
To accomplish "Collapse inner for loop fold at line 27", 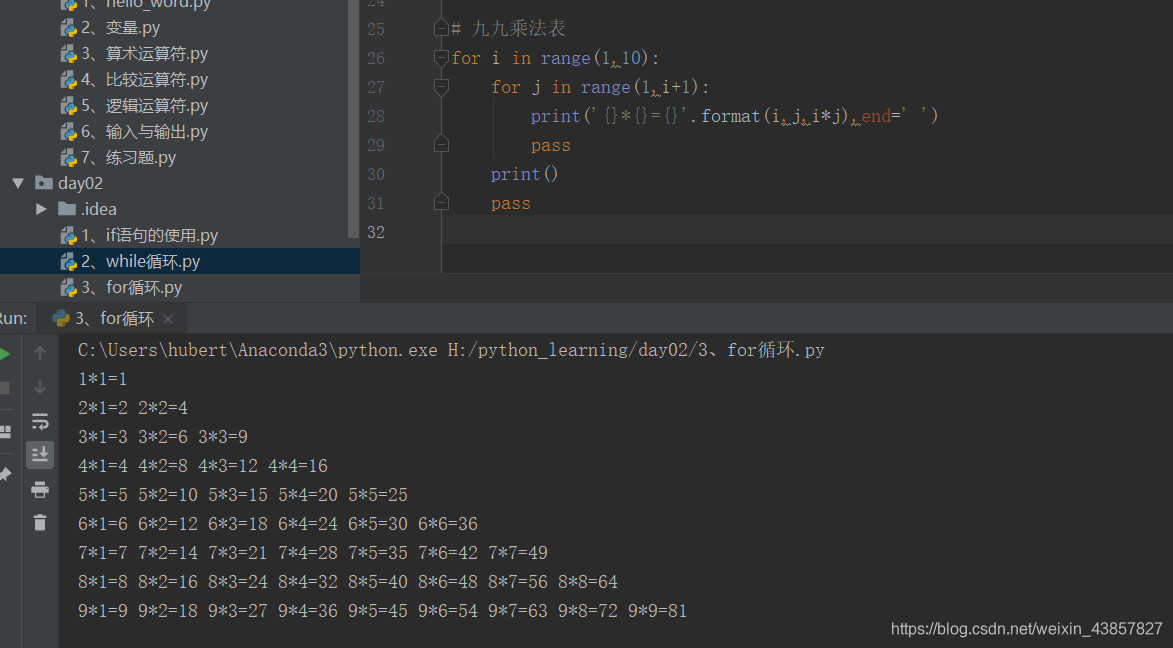I will (x=441, y=88).
